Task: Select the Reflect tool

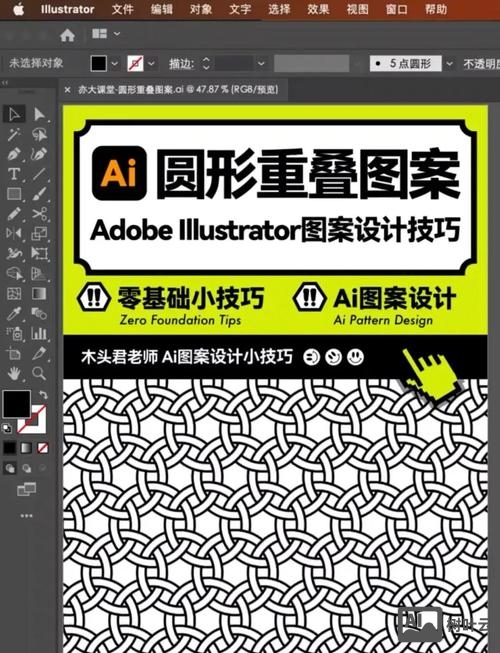Action: coord(14,234)
